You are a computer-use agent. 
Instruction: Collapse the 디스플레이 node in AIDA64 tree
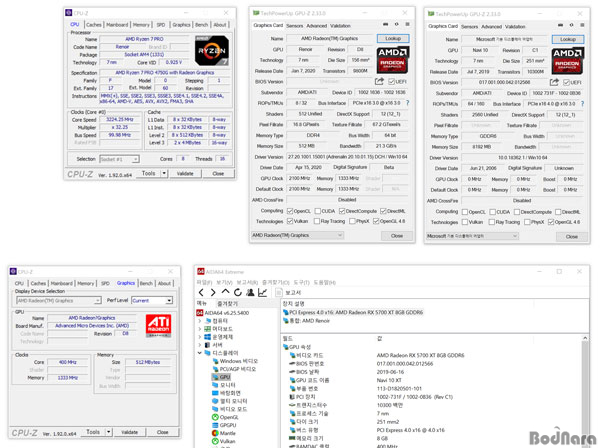(x=200, y=353)
